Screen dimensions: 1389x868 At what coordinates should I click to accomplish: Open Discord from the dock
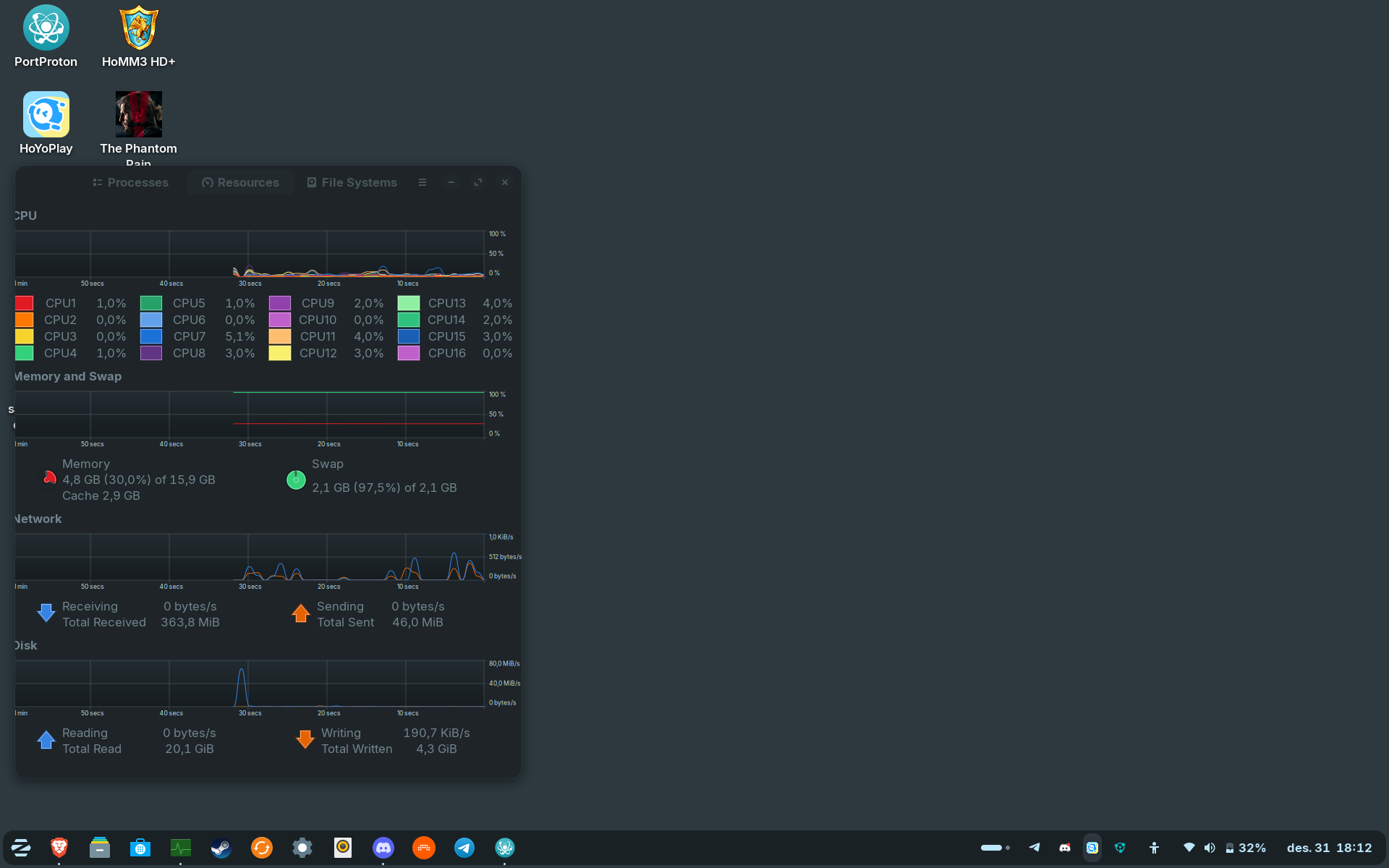pyautogui.click(x=383, y=848)
